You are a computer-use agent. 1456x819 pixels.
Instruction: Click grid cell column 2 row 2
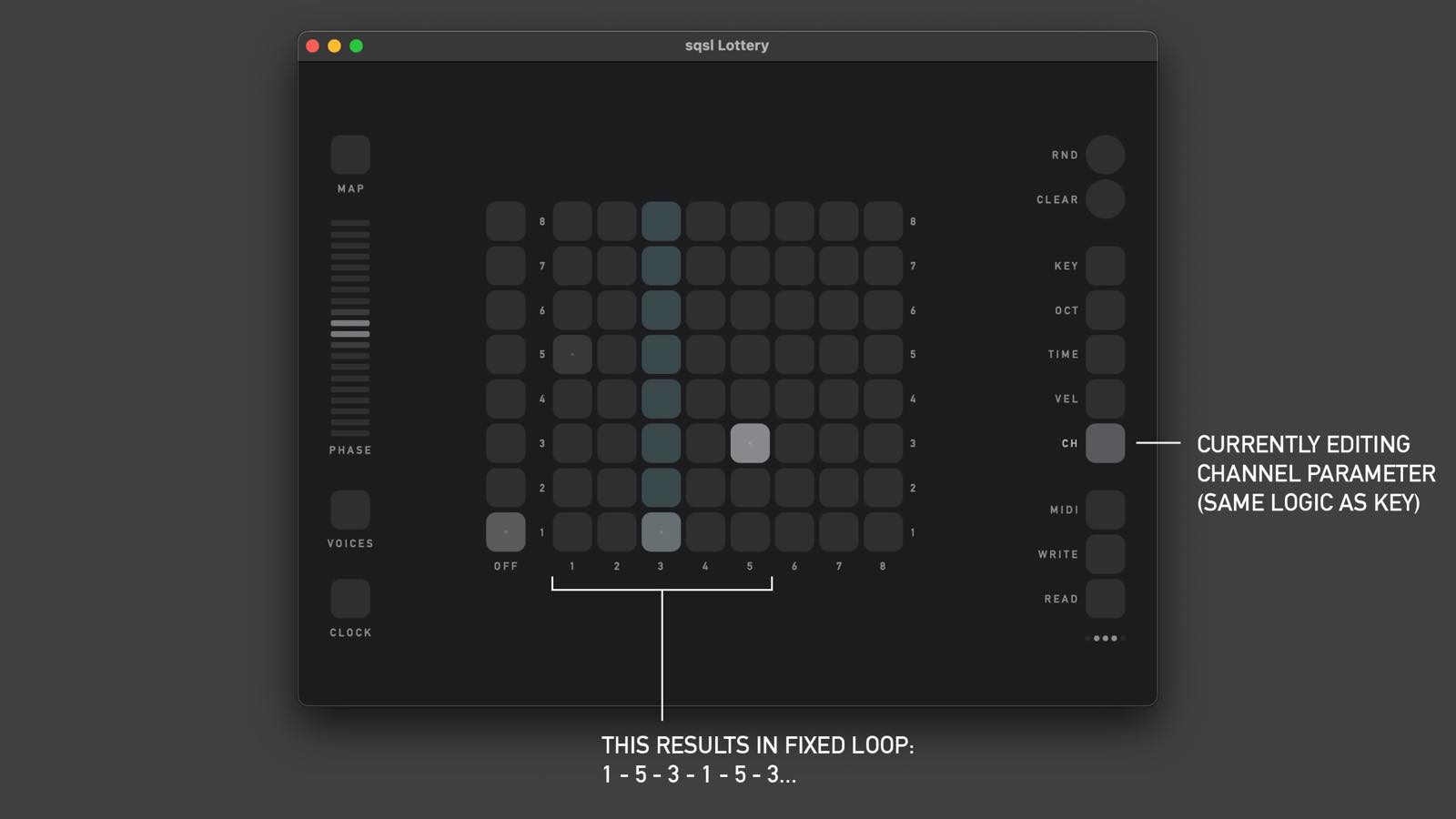click(x=617, y=488)
